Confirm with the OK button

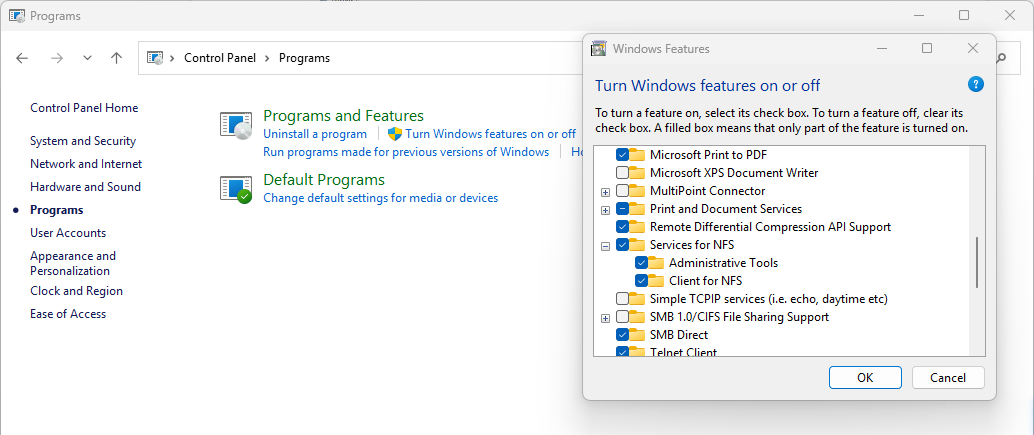865,378
